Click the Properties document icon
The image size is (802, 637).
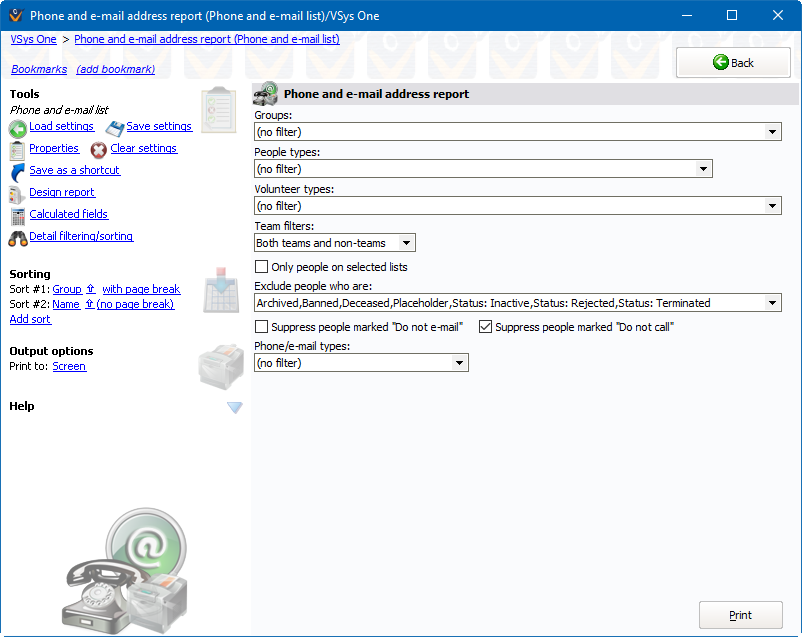[17, 150]
